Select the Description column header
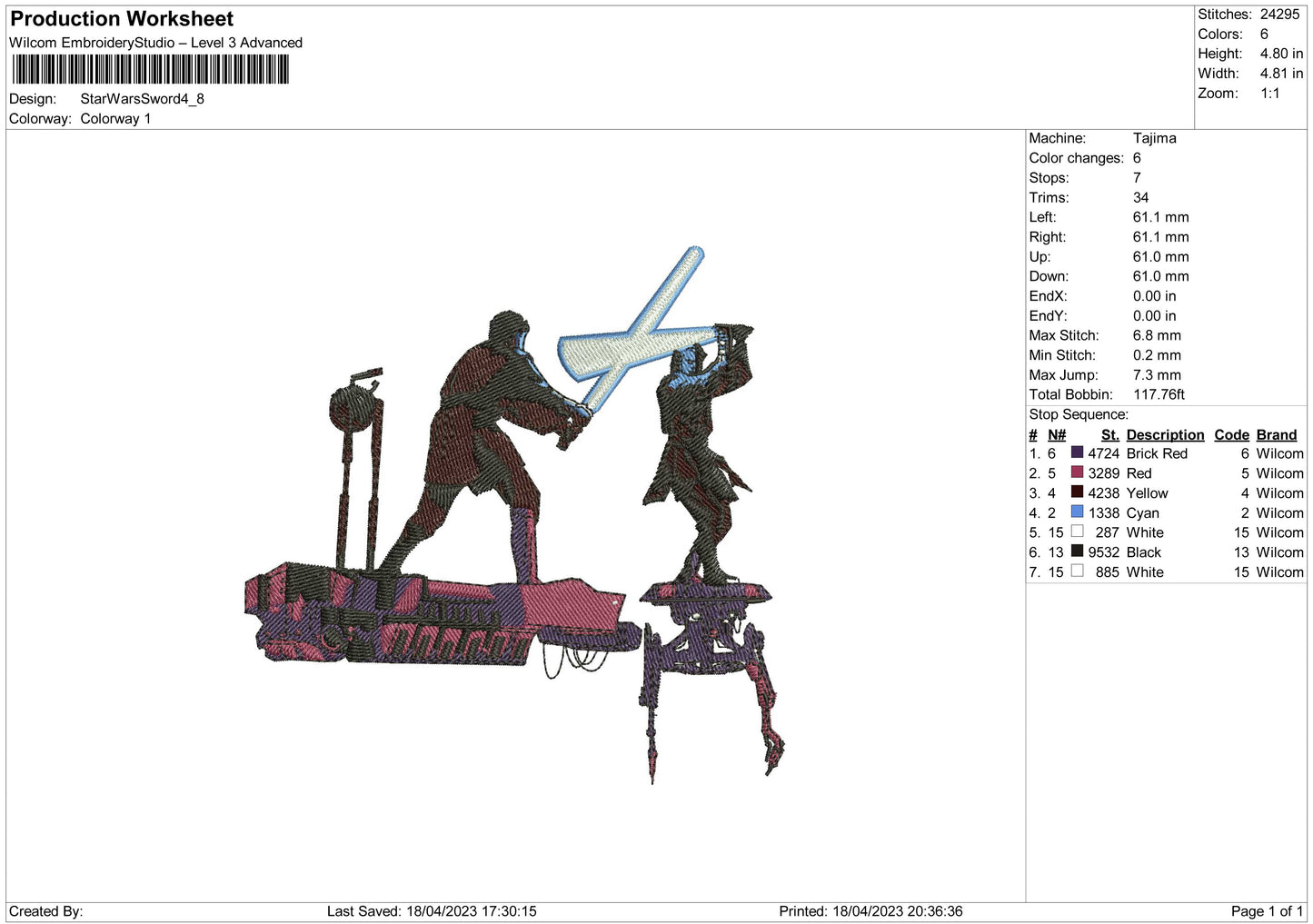Image resolution: width=1313 pixels, height=924 pixels. tap(1165, 434)
